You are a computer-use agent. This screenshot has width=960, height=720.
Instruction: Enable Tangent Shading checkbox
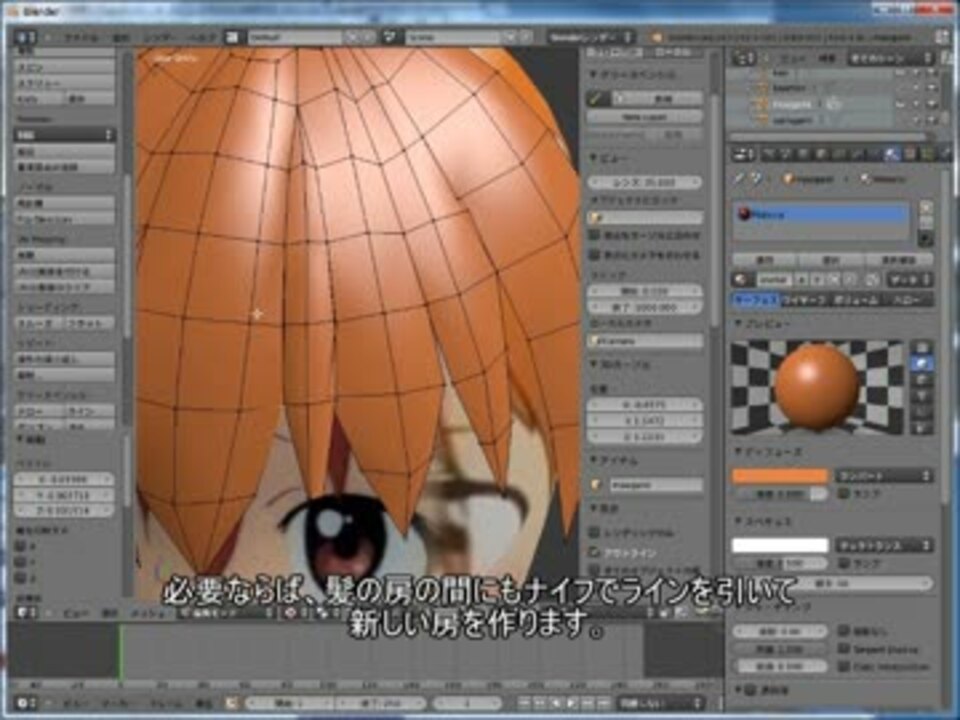click(843, 648)
